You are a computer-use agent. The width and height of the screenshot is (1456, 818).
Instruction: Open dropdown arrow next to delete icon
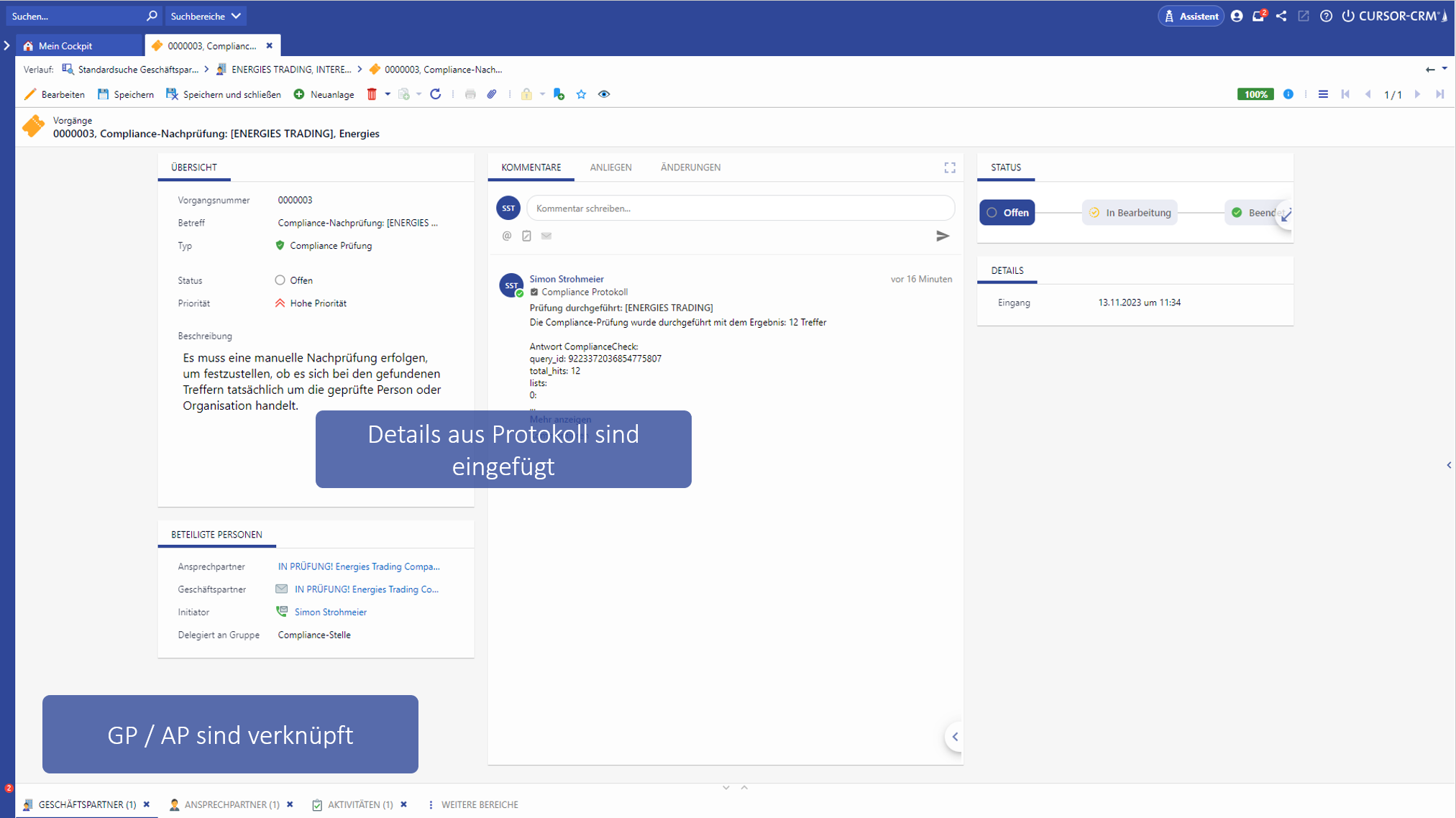388,94
